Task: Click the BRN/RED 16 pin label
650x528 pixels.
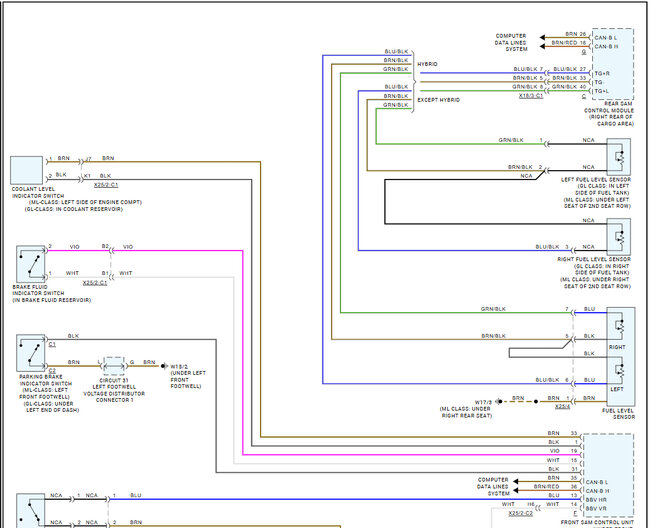Action: click(569, 43)
